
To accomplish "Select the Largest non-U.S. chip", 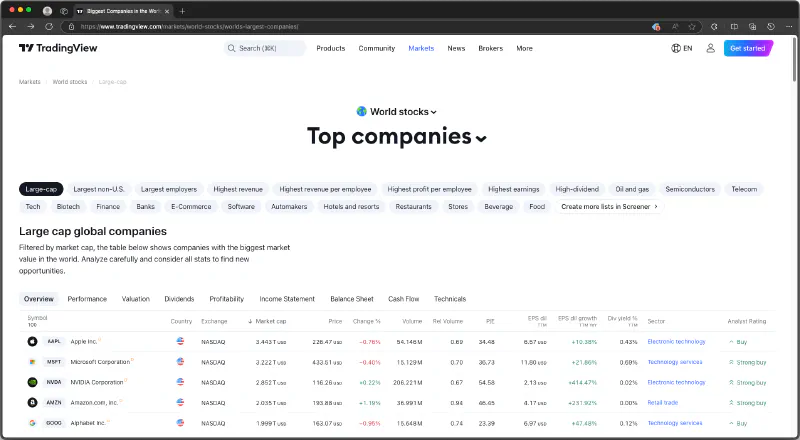I will (x=99, y=189).
